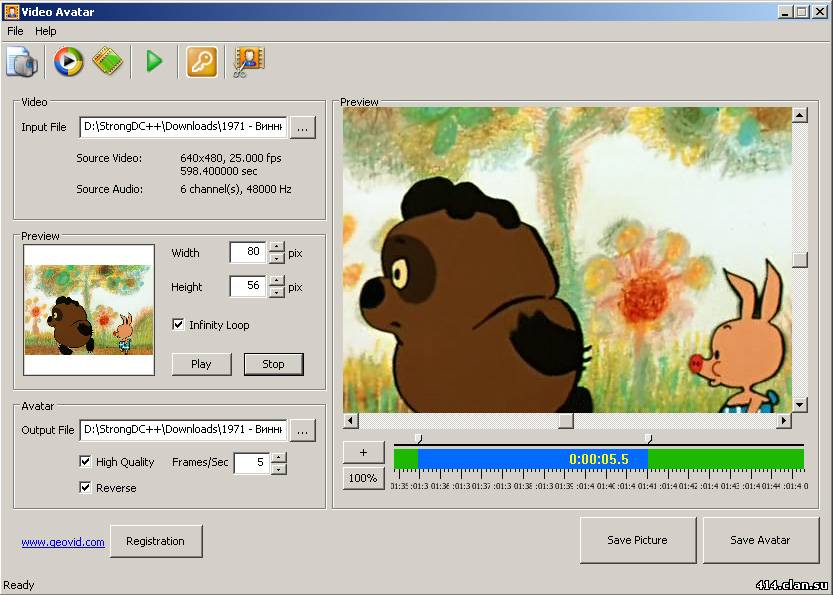Click the timeline plus zoom button

363,453
